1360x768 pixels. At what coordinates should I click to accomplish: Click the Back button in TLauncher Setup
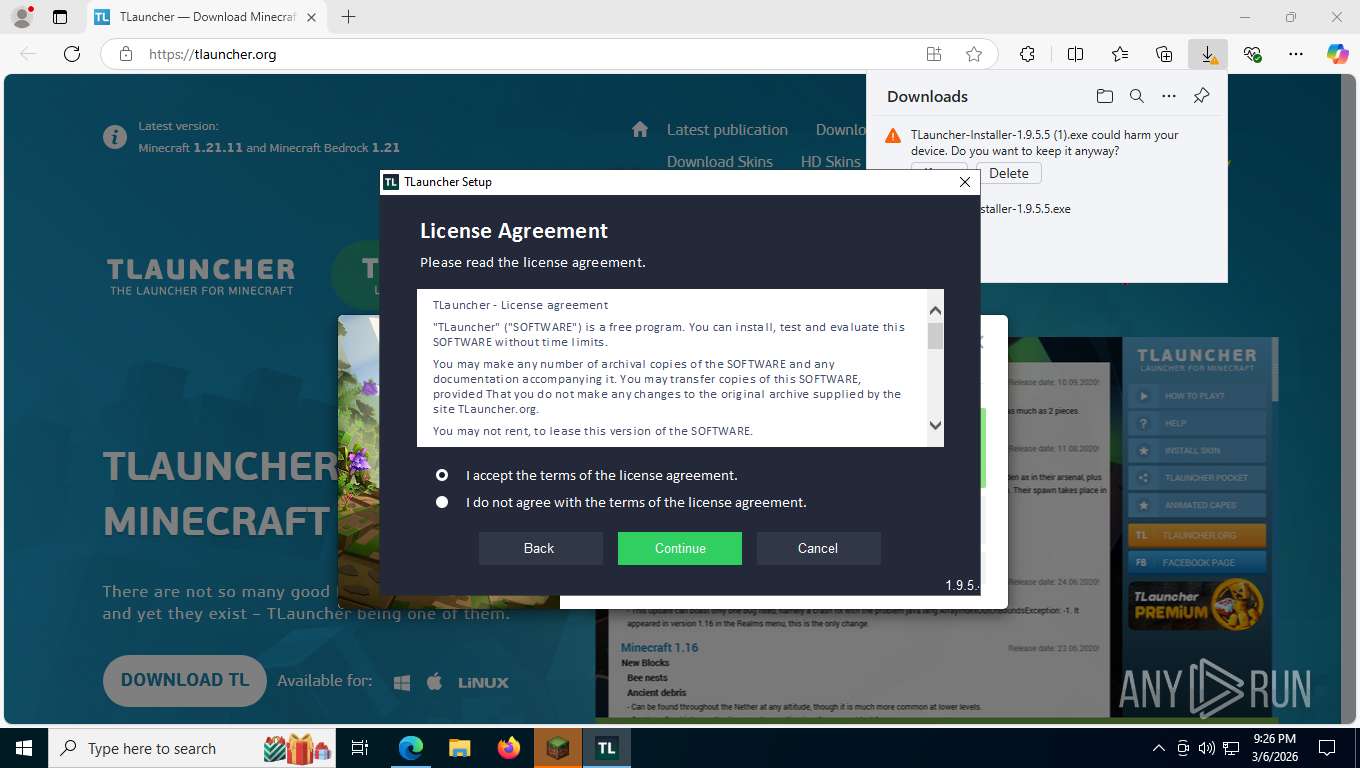coord(540,548)
